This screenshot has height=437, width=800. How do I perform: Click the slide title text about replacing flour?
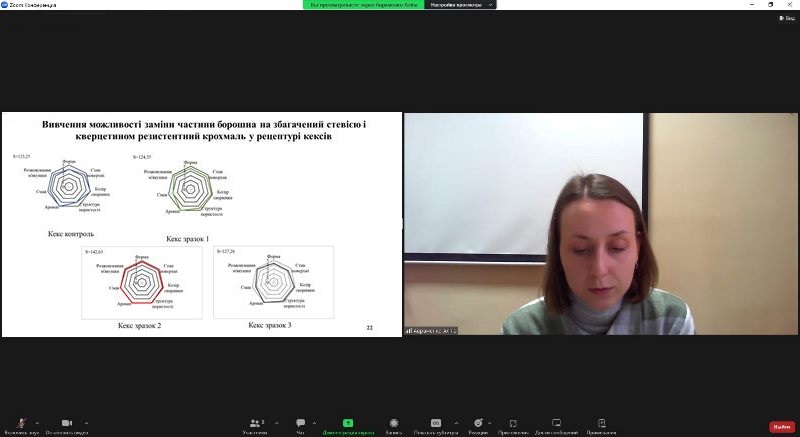click(x=204, y=130)
